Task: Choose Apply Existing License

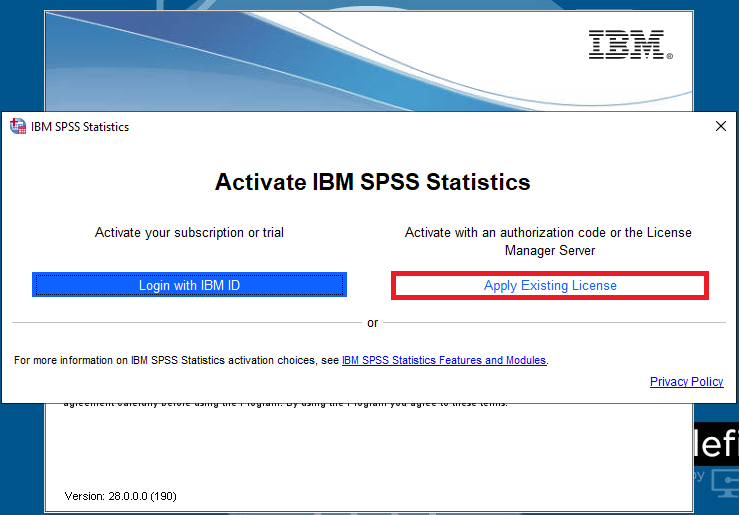Action: [550, 286]
